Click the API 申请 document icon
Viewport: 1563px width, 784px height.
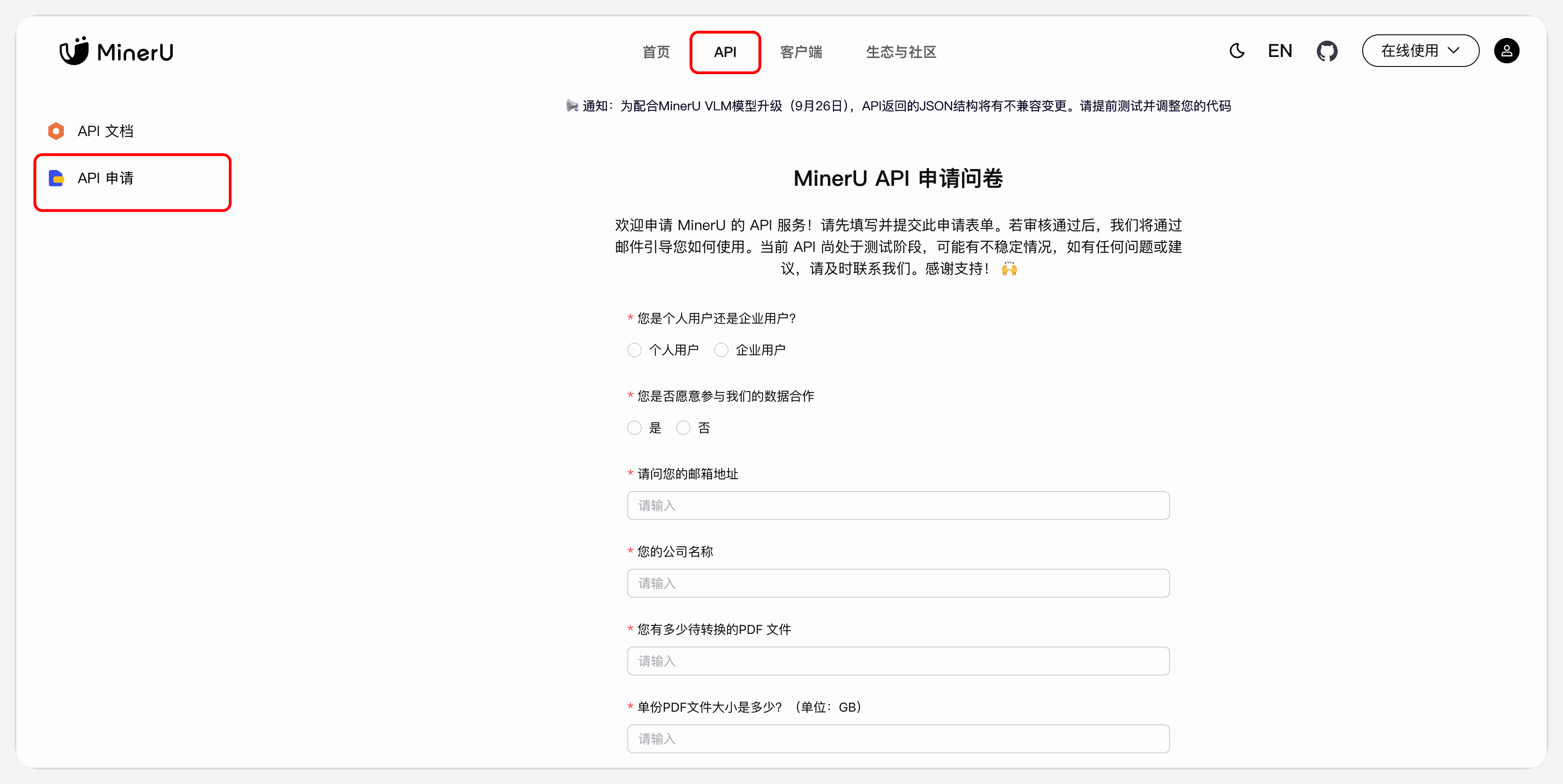56,179
